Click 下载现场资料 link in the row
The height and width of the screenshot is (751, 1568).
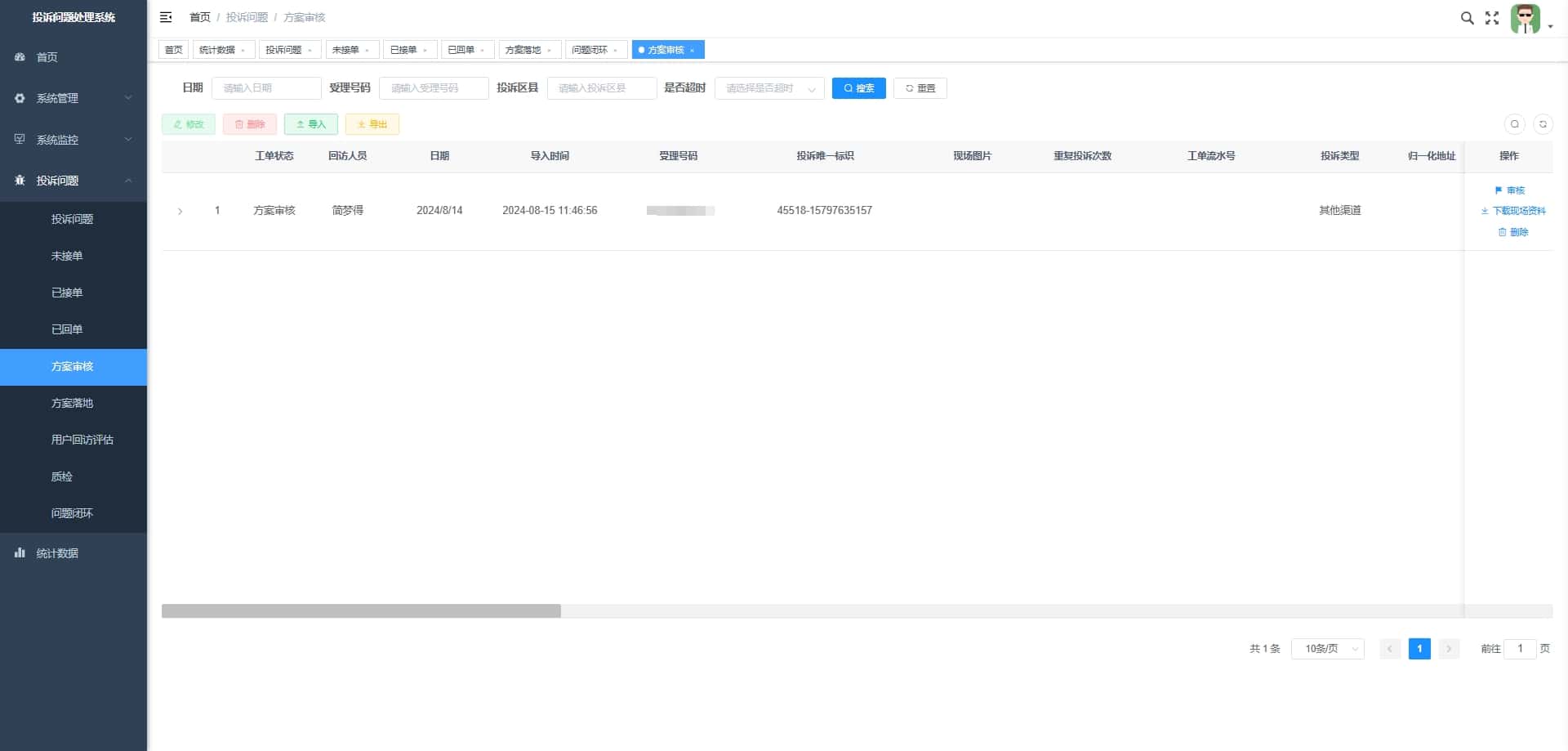1513,211
